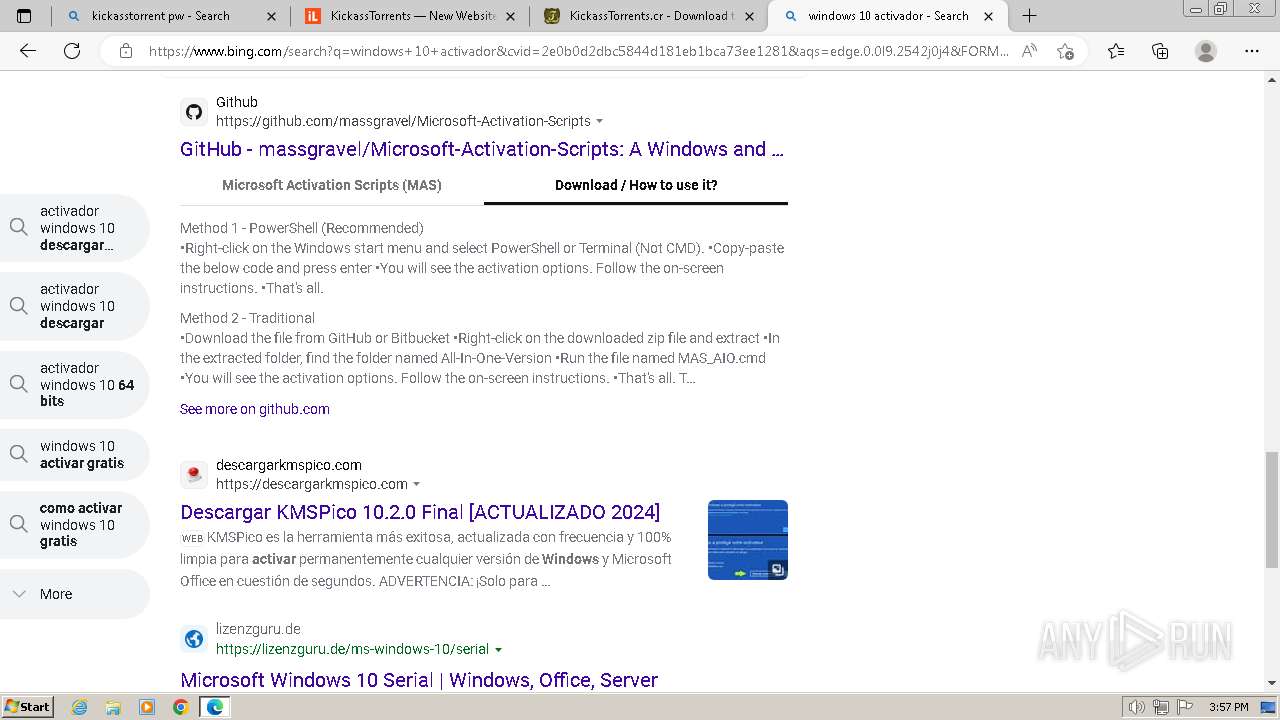Viewport: 1280px width, 720px height.
Task: Launch Internet Explorer from the taskbar
Action: (x=80, y=707)
